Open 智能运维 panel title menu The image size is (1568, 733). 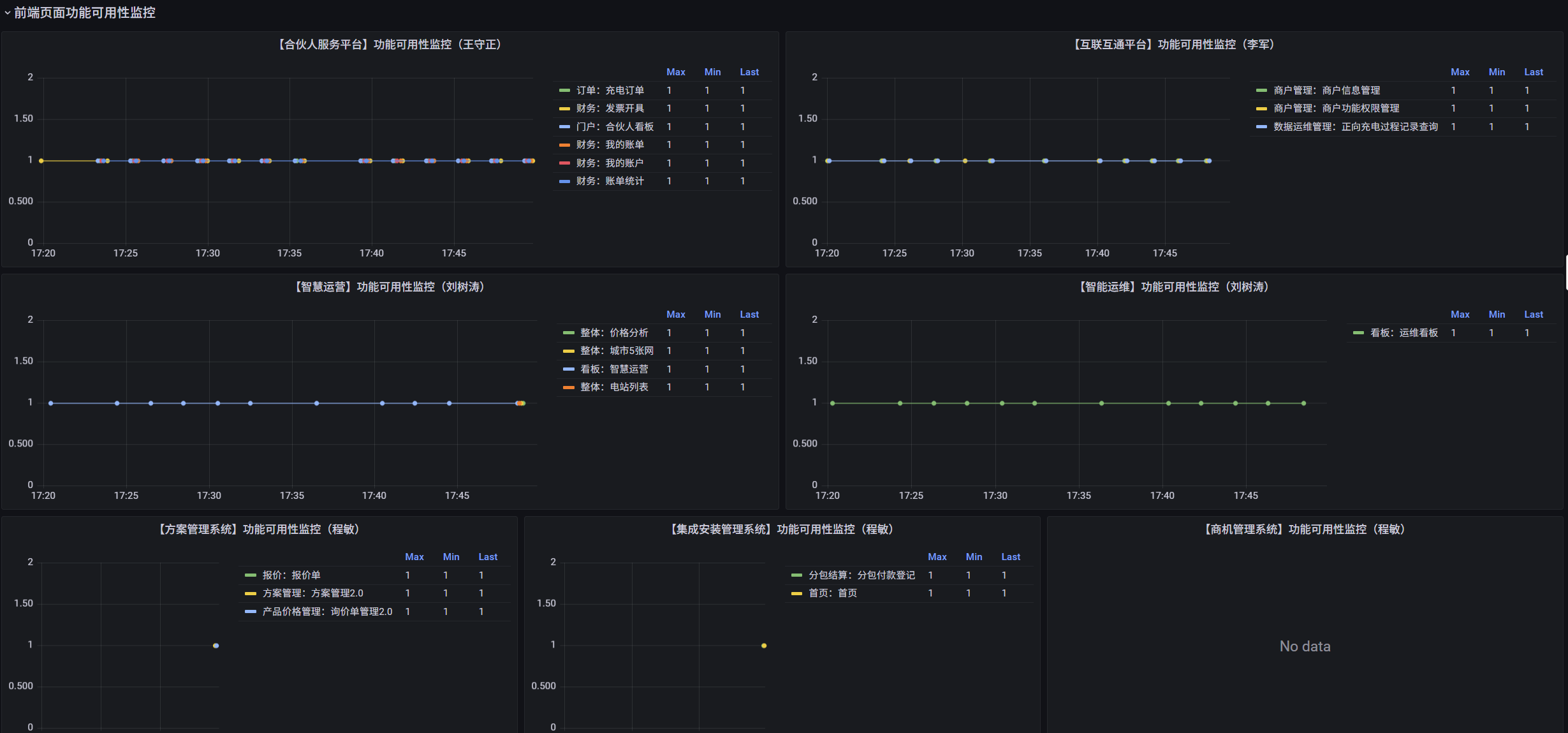[1174, 287]
